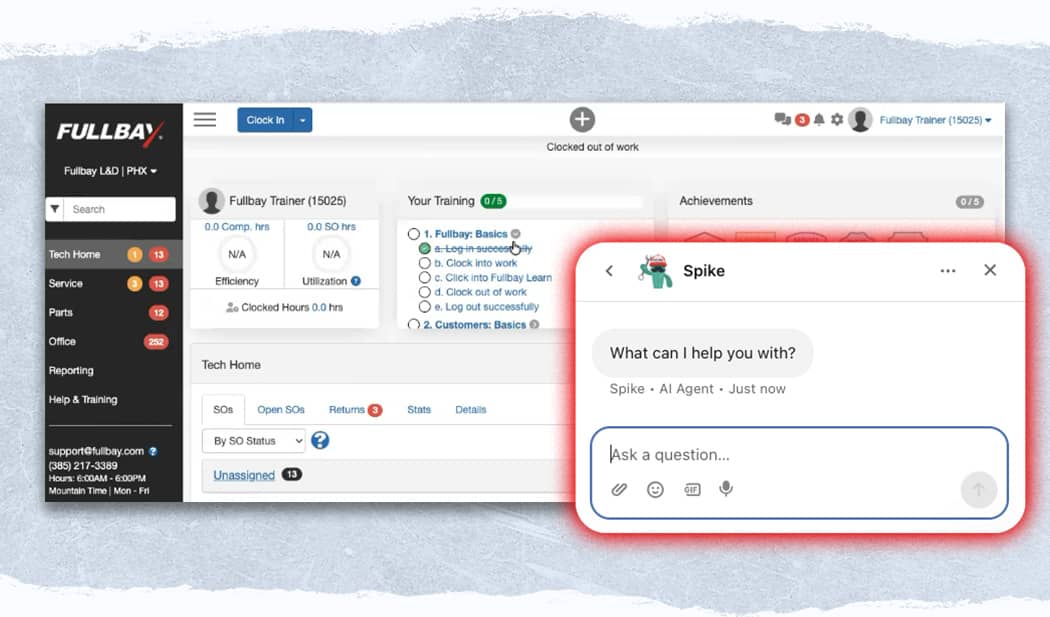
Task: Select the 2. Customers: Basics radio circle
Action: point(414,325)
